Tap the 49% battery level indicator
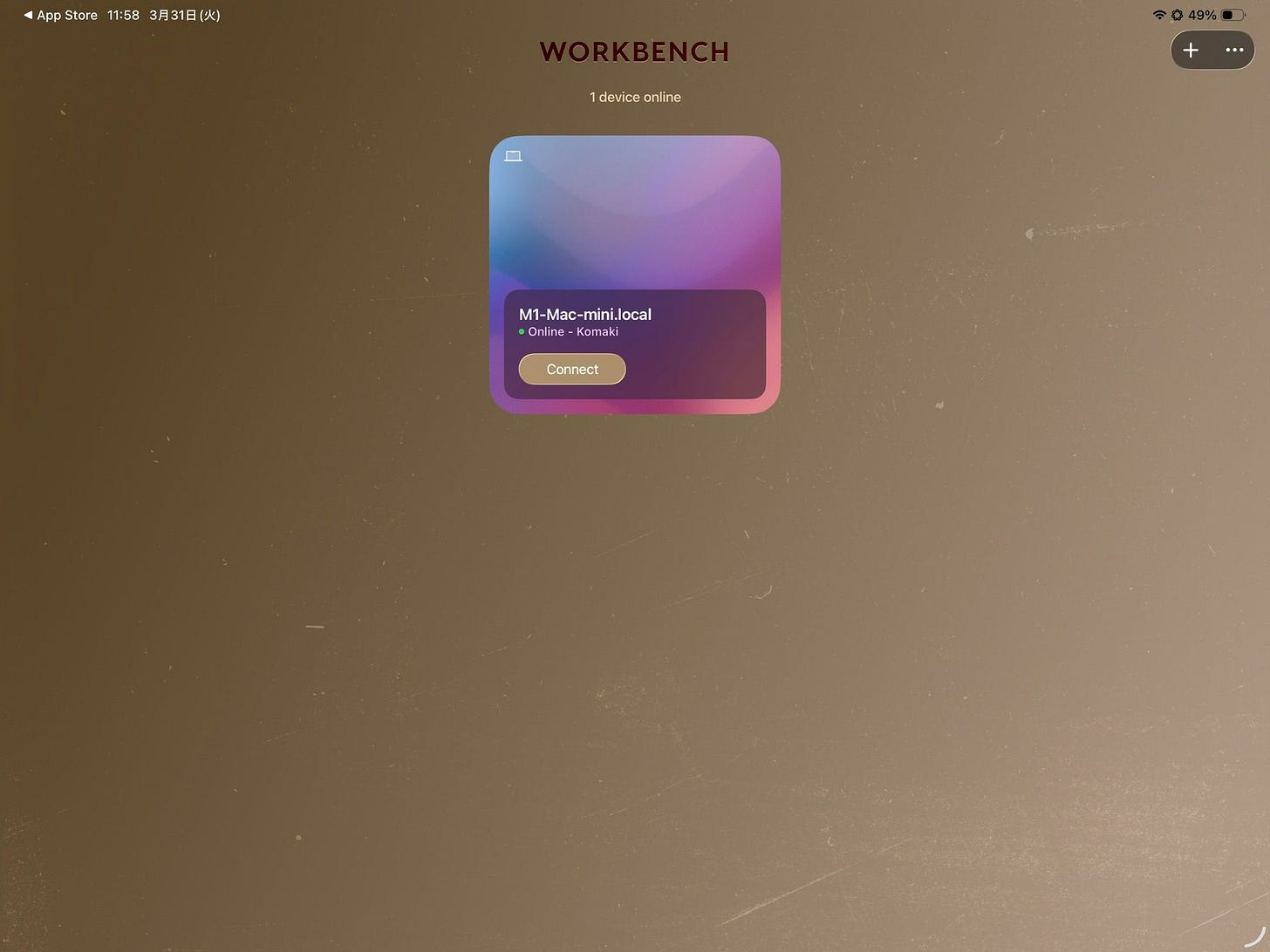Screen dimensions: 1270x952 [1204, 14]
